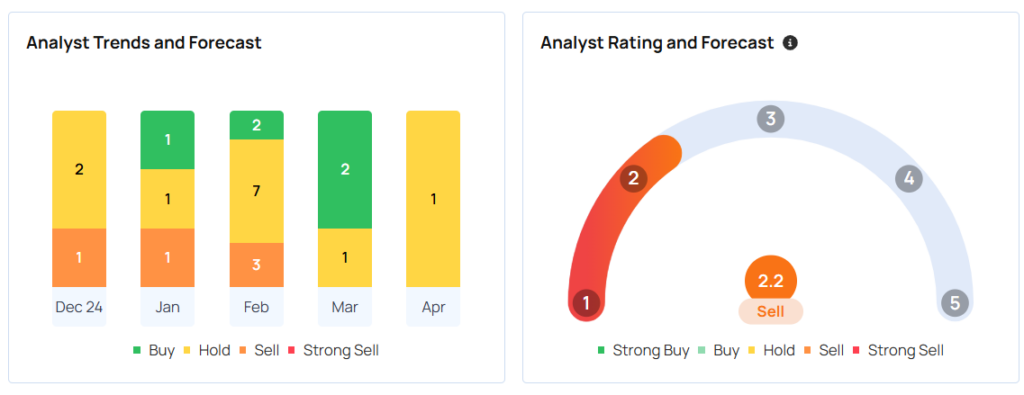Click gauge marker number 1

point(586,304)
